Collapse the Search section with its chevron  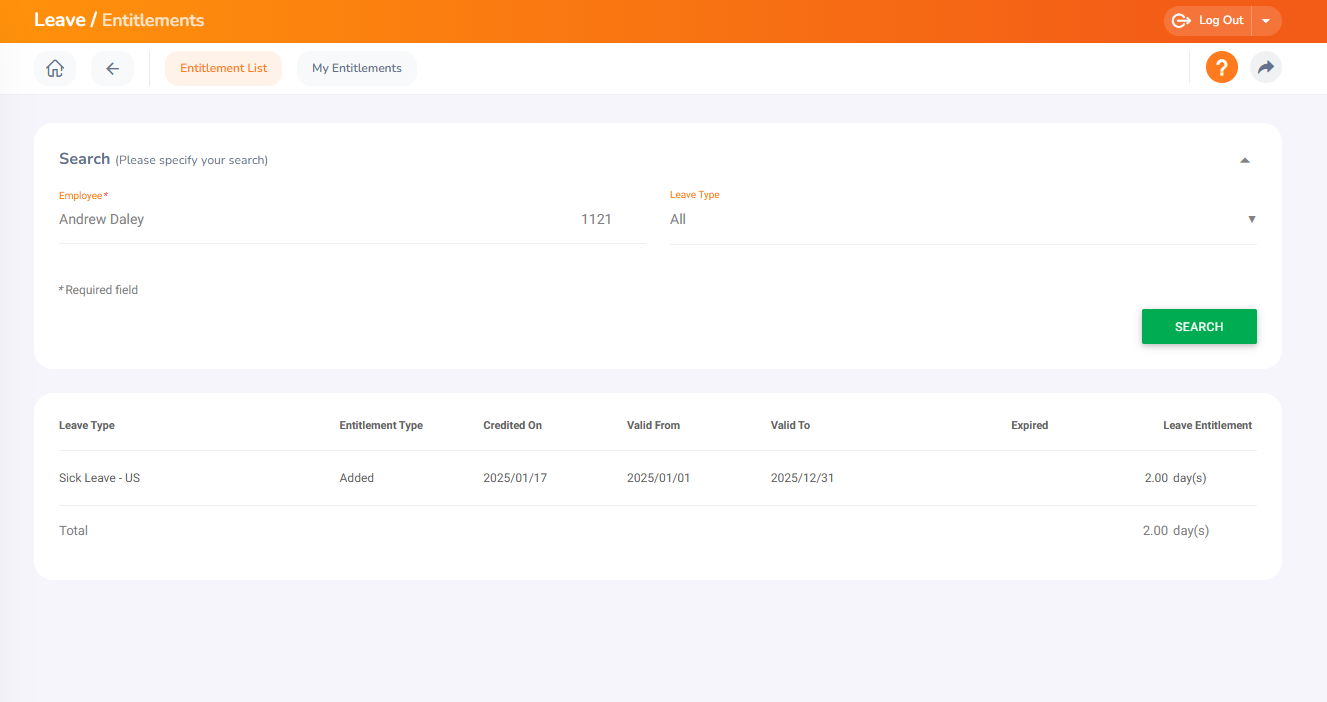(1244, 159)
